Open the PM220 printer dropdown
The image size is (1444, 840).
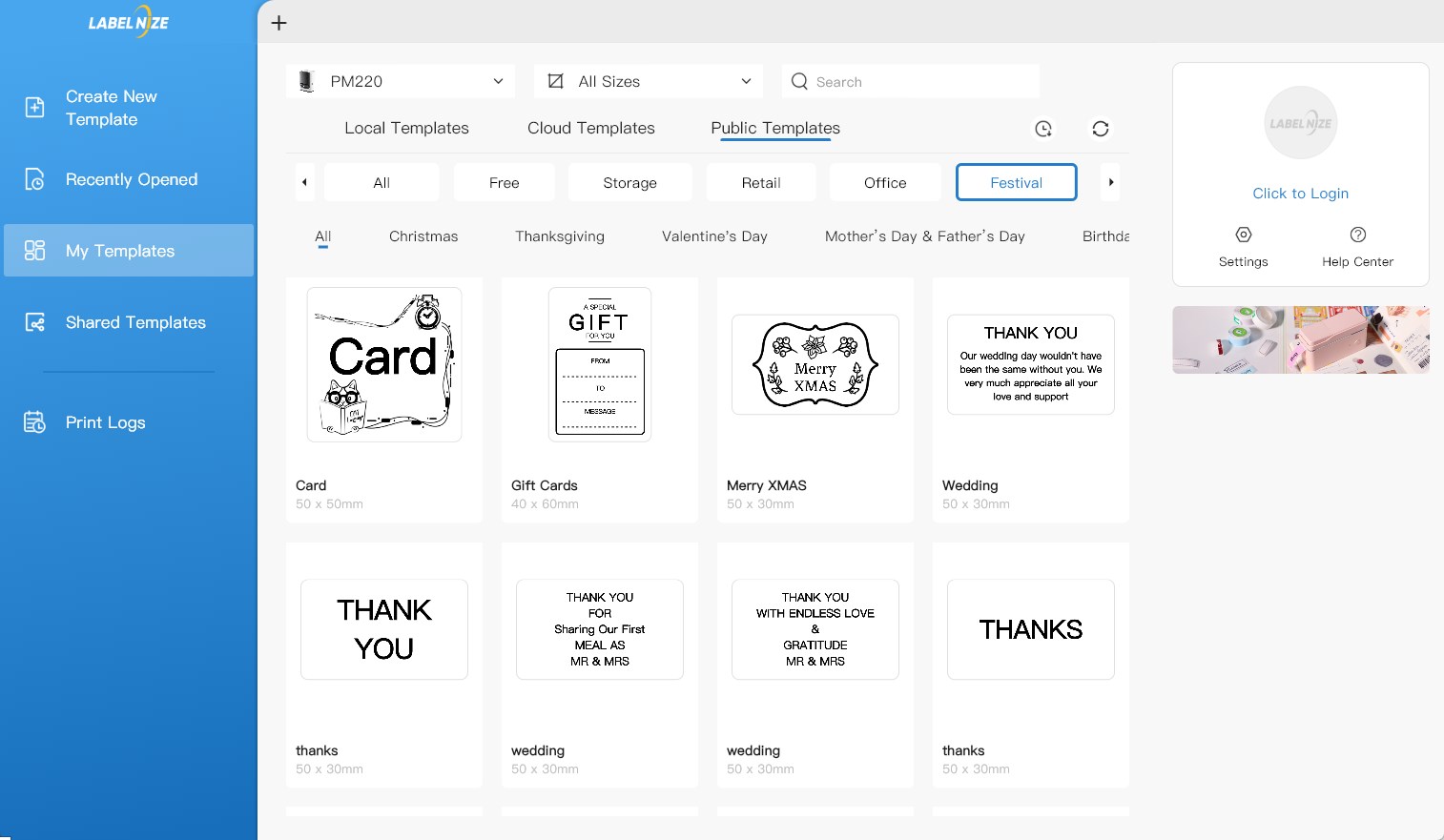pos(401,81)
